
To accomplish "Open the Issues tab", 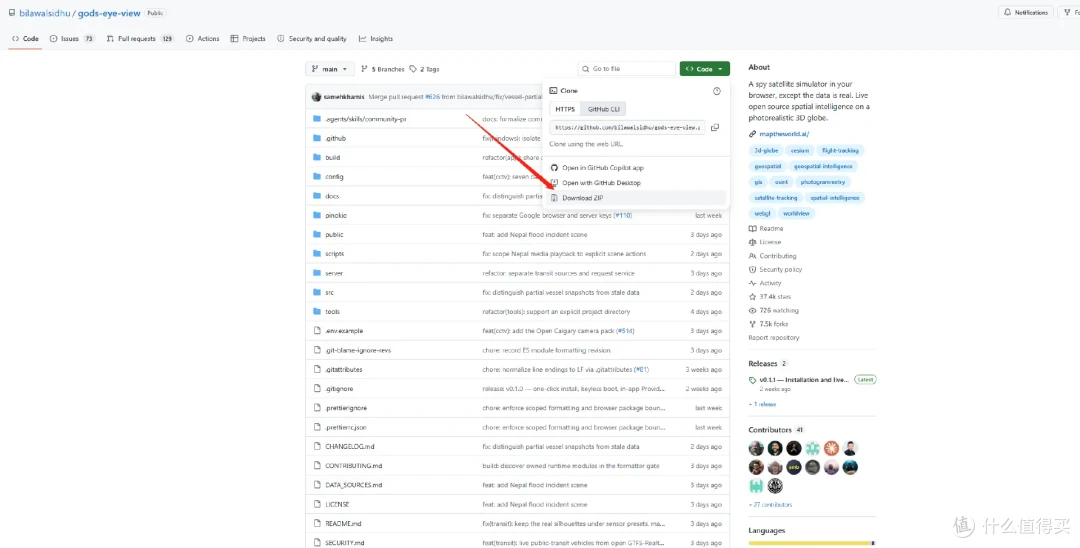I will pos(72,39).
